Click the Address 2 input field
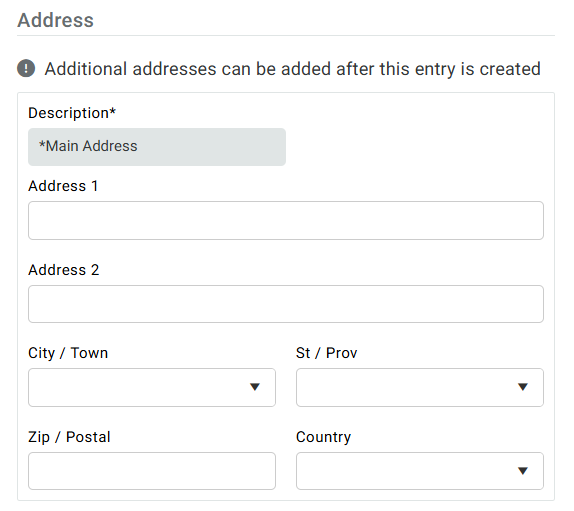This screenshot has height=511, width=574. click(x=286, y=304)
